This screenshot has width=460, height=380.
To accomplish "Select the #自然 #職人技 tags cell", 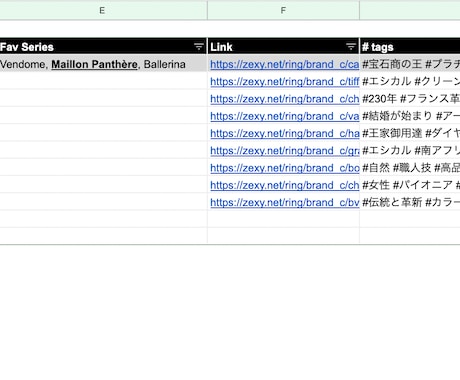I will [410, 168].
